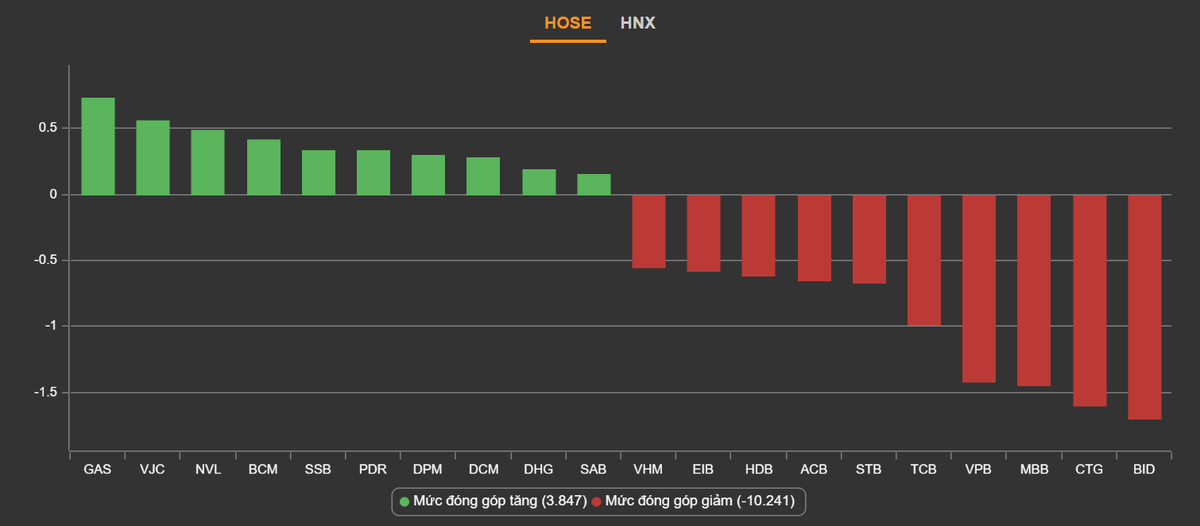
Task: Click the STB red bar
Action: pos(869,239)
